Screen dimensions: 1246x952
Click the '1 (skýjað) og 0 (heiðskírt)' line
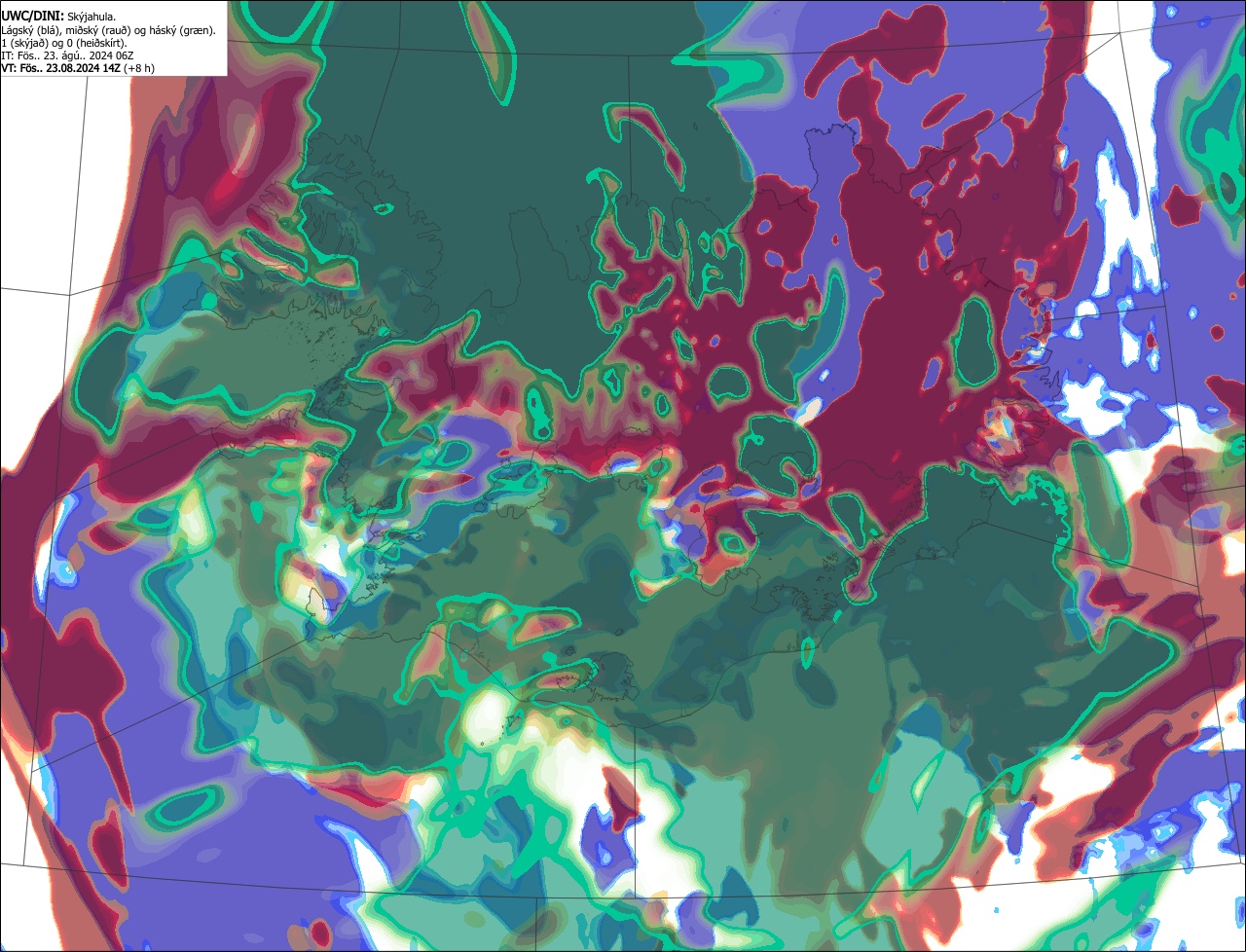point(64,42)
